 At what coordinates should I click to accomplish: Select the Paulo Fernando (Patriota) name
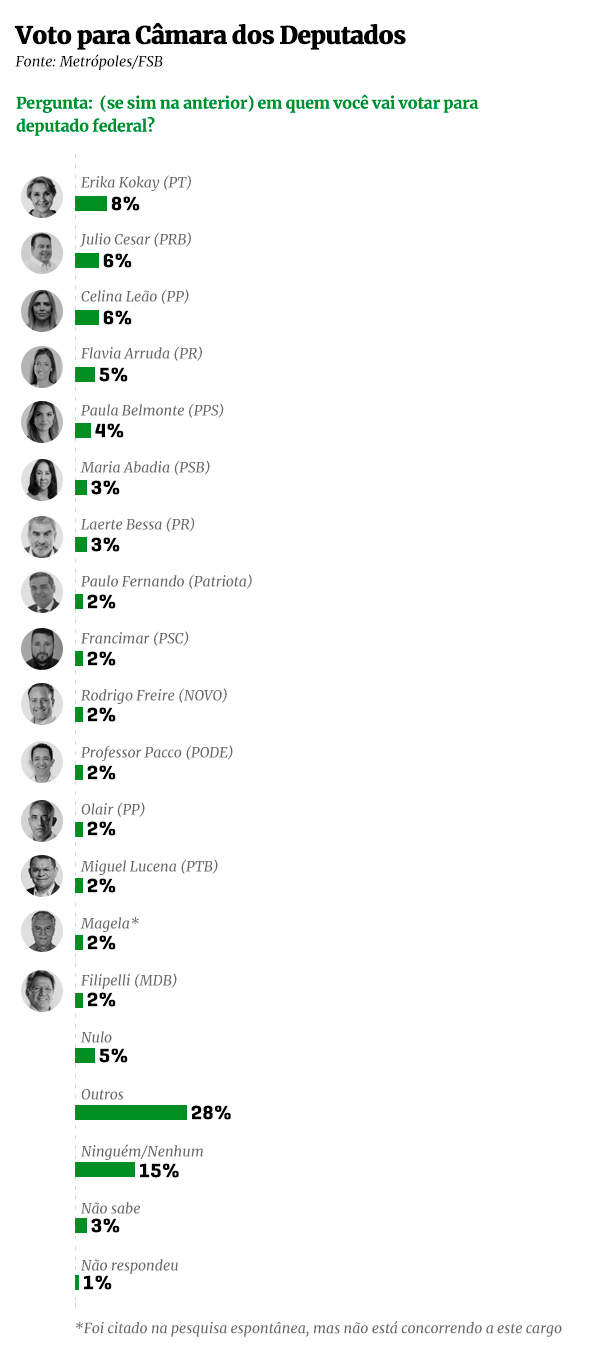(166, 581)
